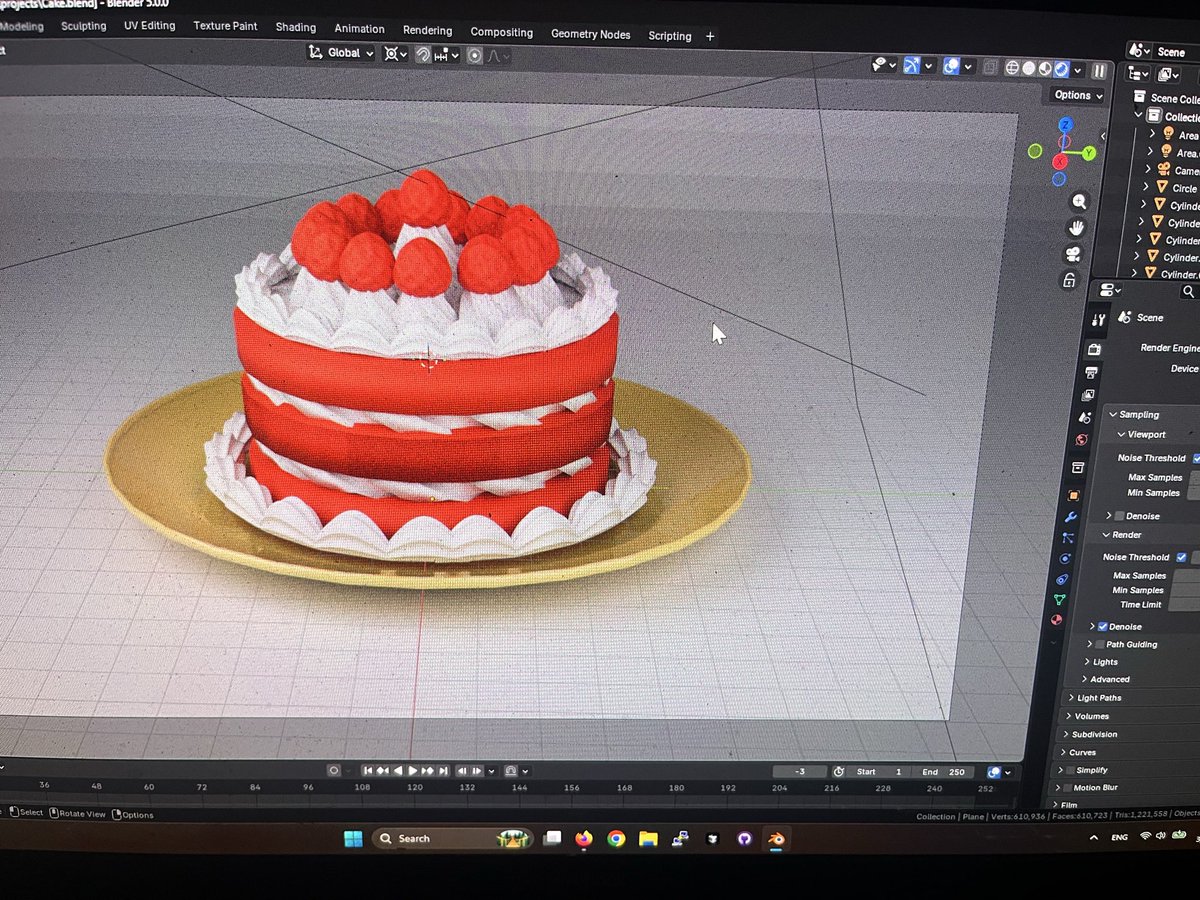Open shading options dropdown arrow

1077,69
